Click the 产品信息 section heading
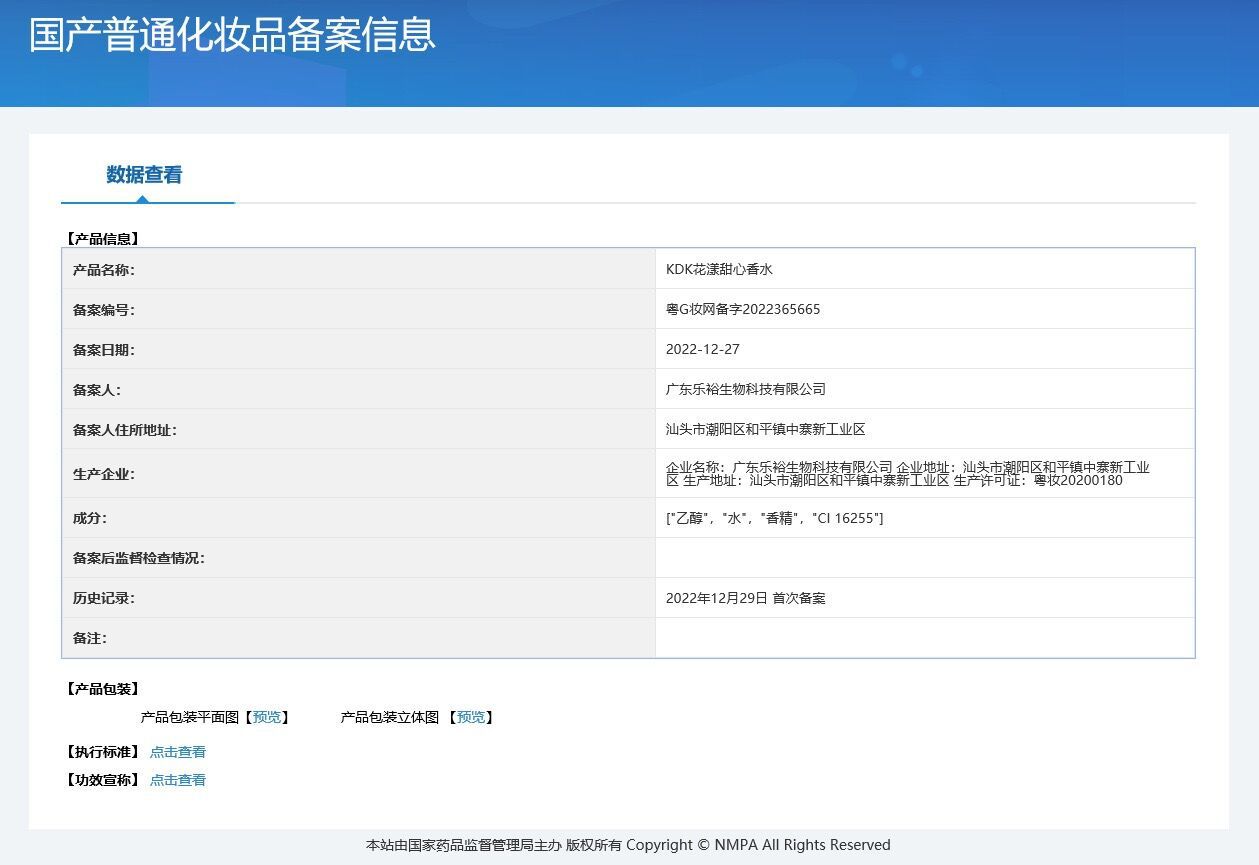 click(x=102, y=239)
